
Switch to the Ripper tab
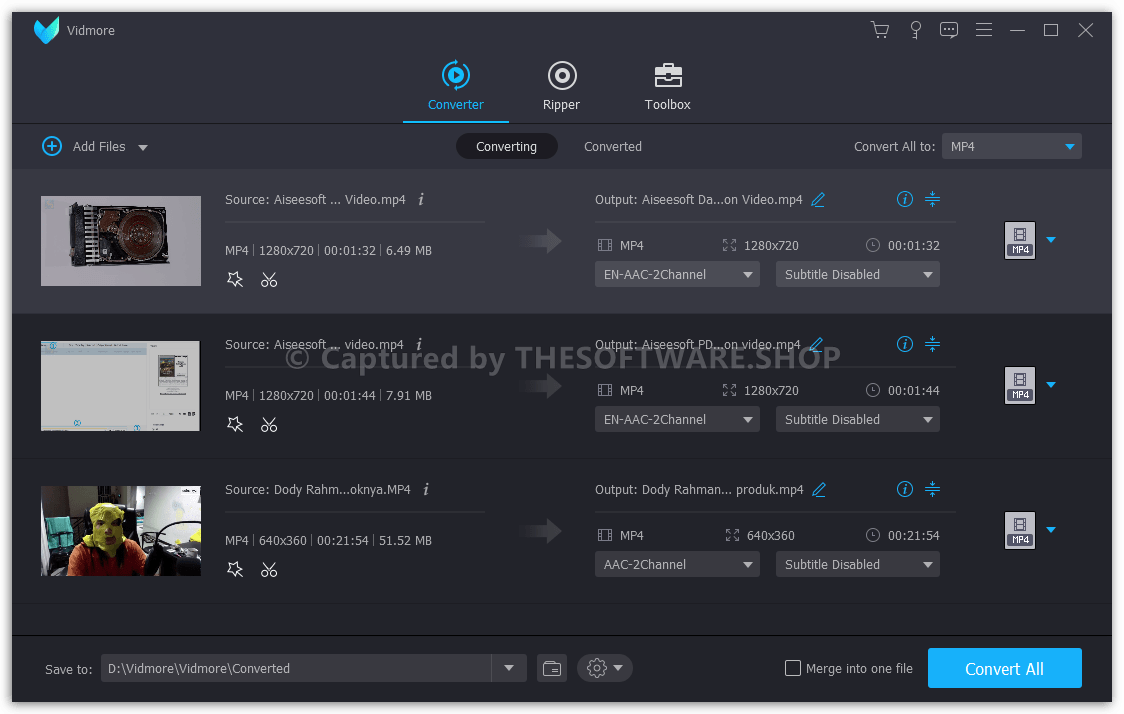coord(561,86)
